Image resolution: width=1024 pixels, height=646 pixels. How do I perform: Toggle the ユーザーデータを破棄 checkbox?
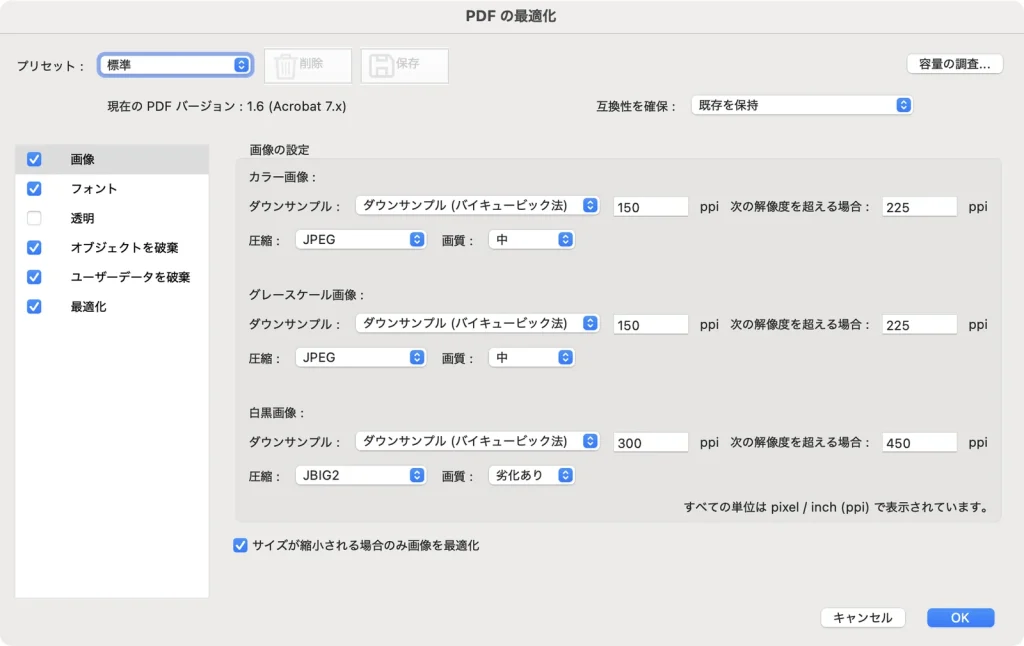pyautogui.click(x=34, y=277)
